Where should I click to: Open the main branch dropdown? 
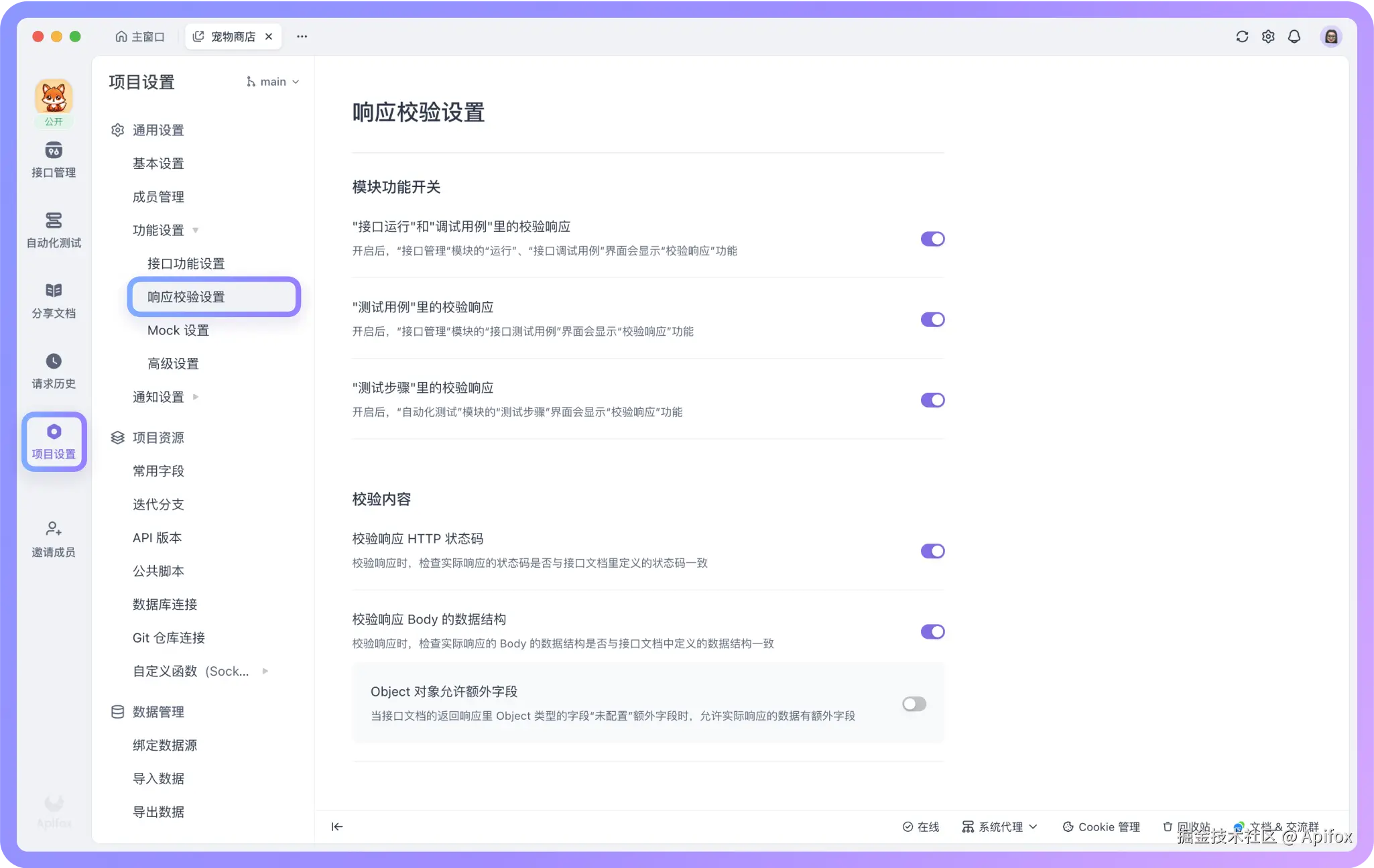pyautogui.click(x=271, y=81)
